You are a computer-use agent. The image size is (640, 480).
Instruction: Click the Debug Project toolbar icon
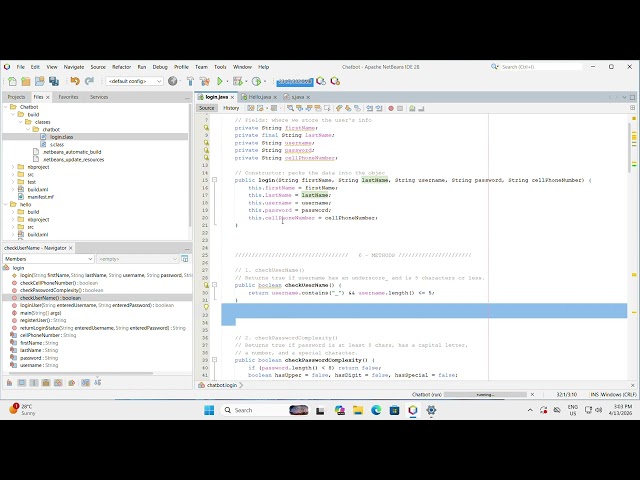coord(238,81)
